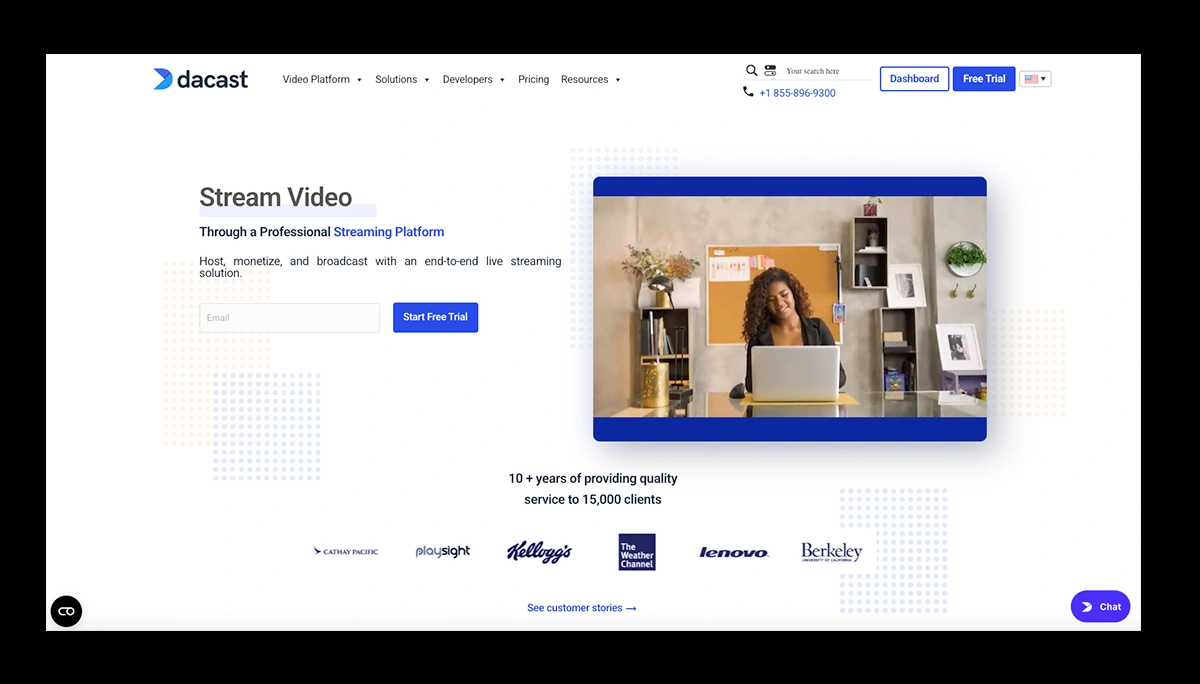Click the Kellogg's logo
Viewport: 1200px width, 684px height.
pos(539,552)
